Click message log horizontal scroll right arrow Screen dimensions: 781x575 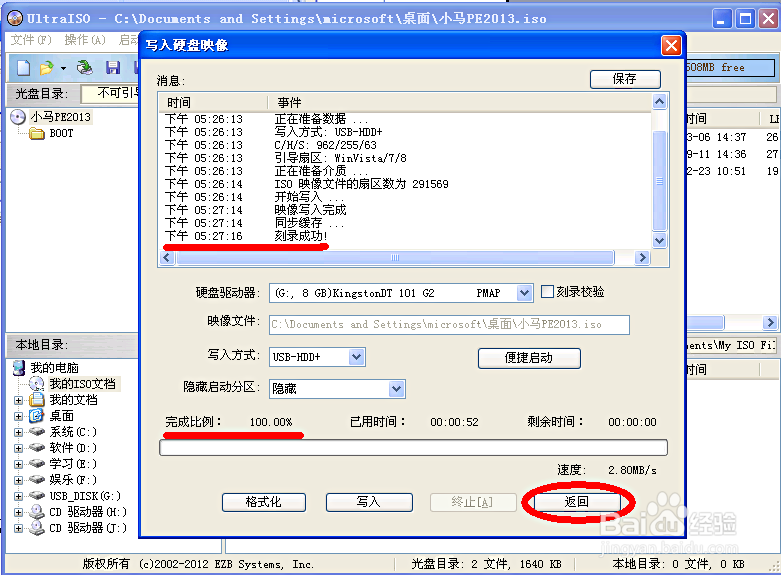coord(642,258)
